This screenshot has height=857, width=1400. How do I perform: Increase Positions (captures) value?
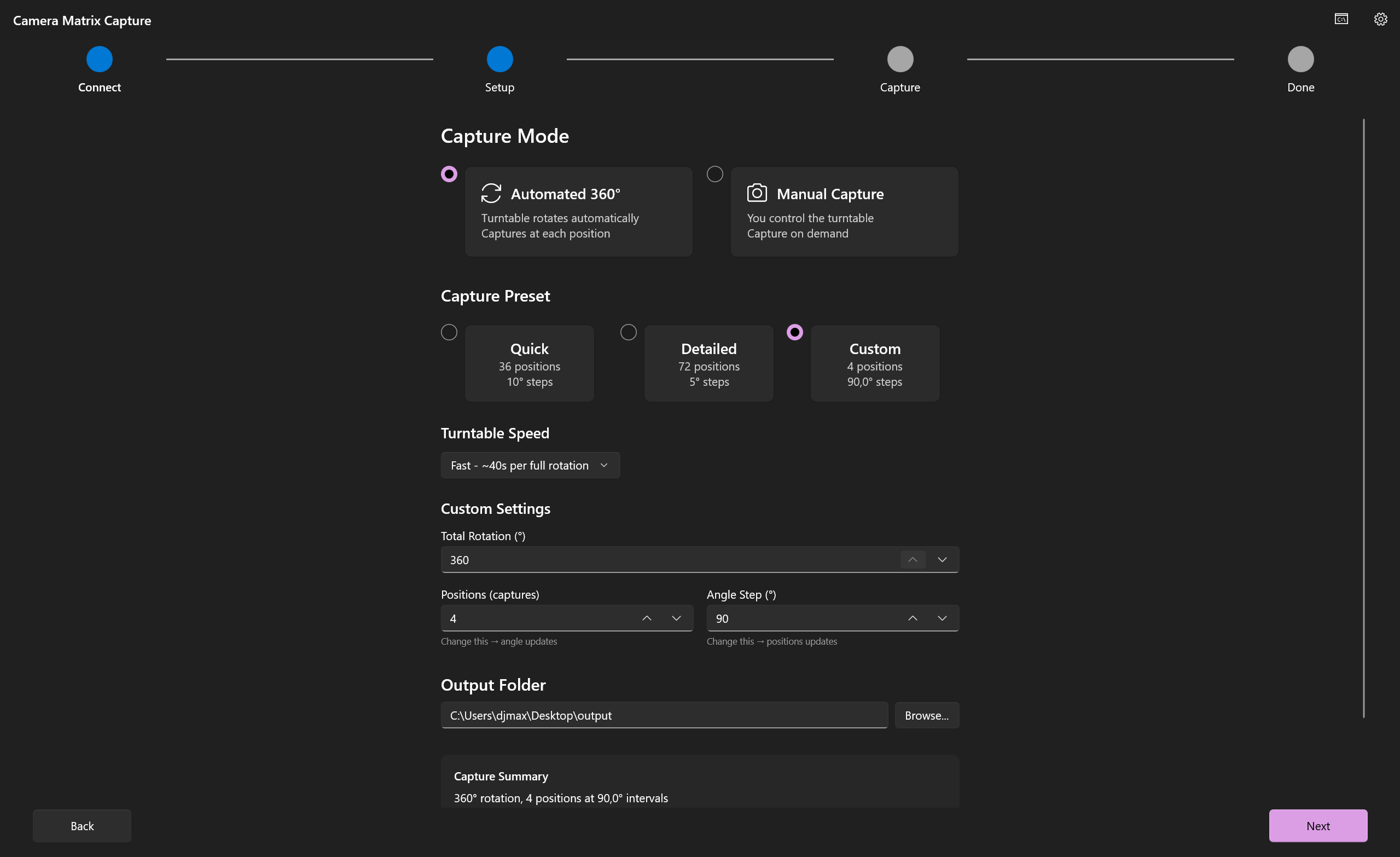click(647, 618)
